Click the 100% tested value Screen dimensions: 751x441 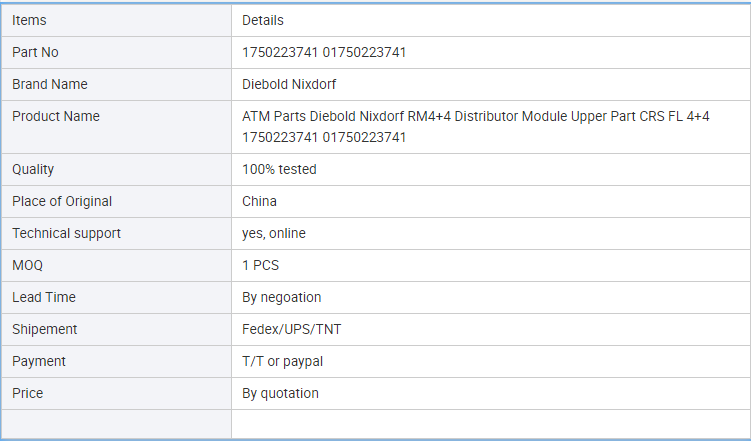[x=279, y=170]
